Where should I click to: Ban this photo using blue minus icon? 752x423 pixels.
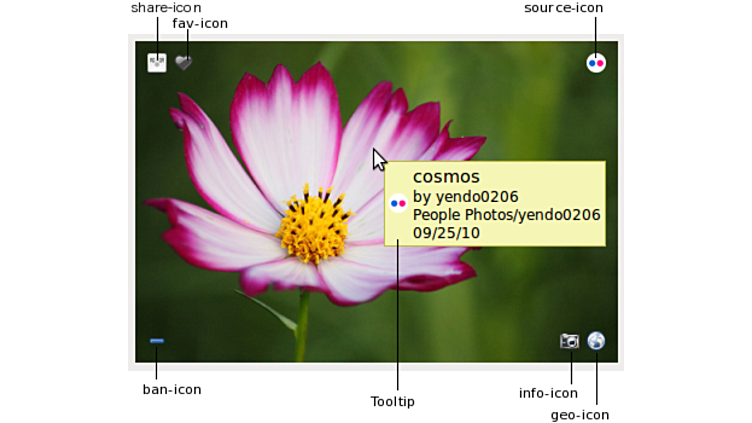157,341
